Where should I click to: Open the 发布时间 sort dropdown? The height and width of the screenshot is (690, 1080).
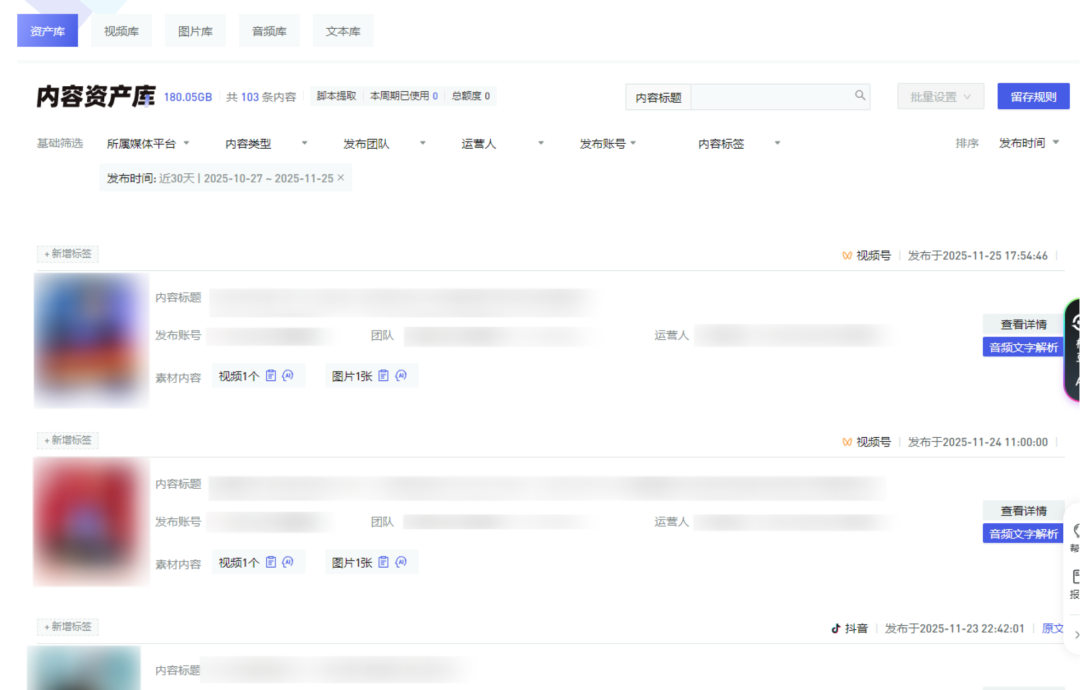click(1028, 144)
